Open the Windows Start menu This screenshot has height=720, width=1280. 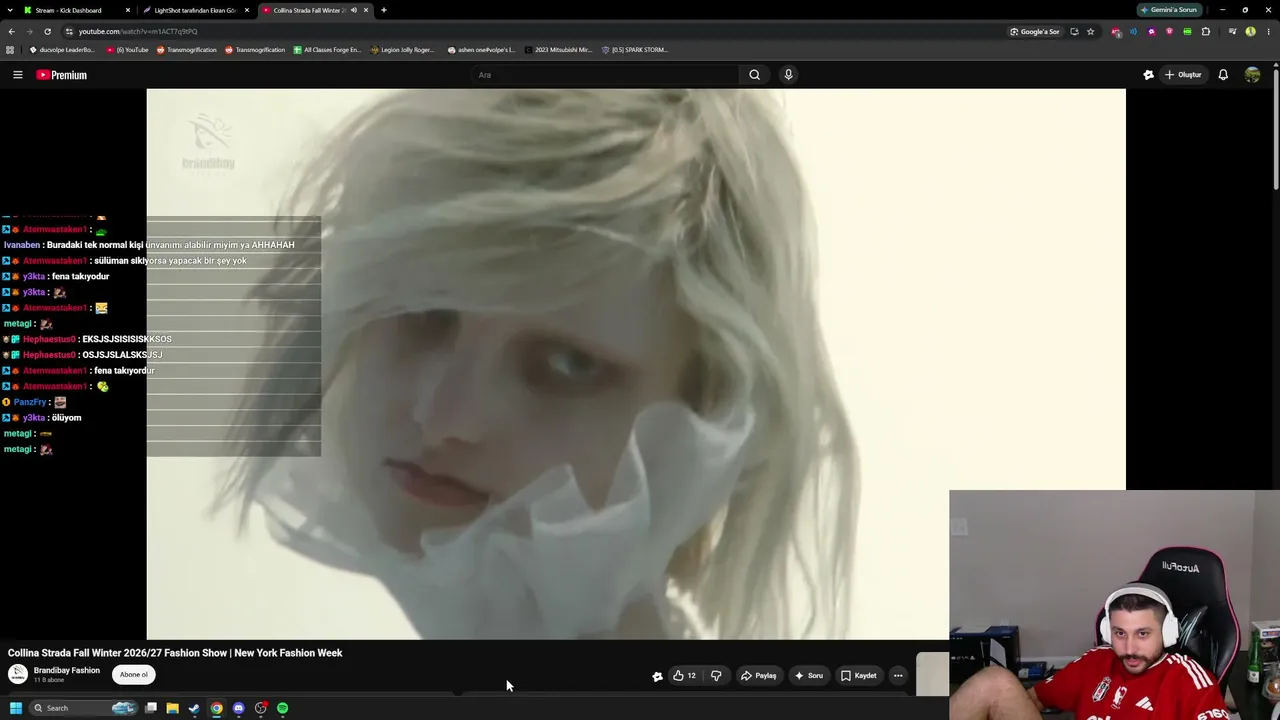[16, 708]
